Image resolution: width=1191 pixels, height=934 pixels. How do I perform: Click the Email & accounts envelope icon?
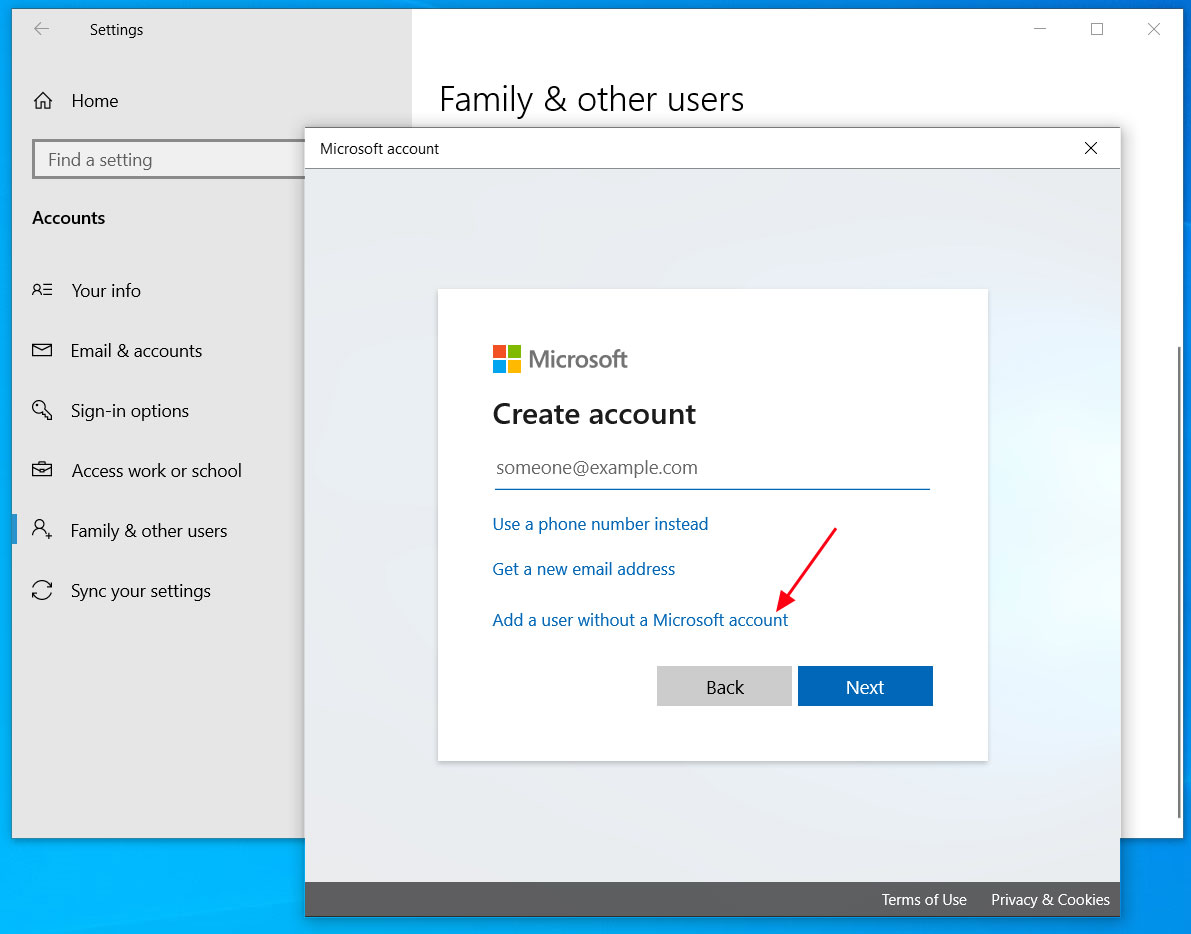[42, 350]
